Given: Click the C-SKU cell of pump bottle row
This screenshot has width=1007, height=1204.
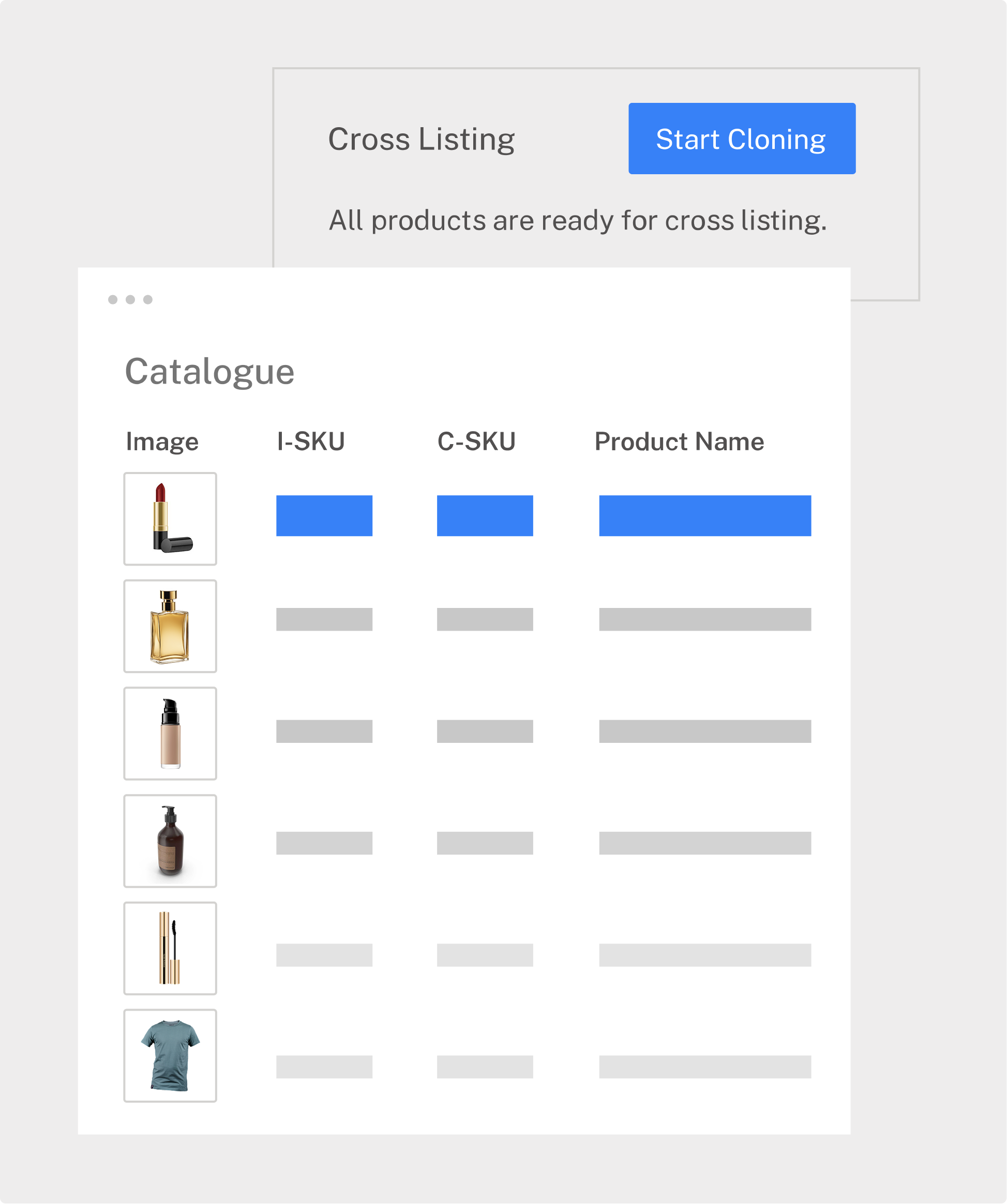Looking at the screenshot, I should (x=485, y=843).
